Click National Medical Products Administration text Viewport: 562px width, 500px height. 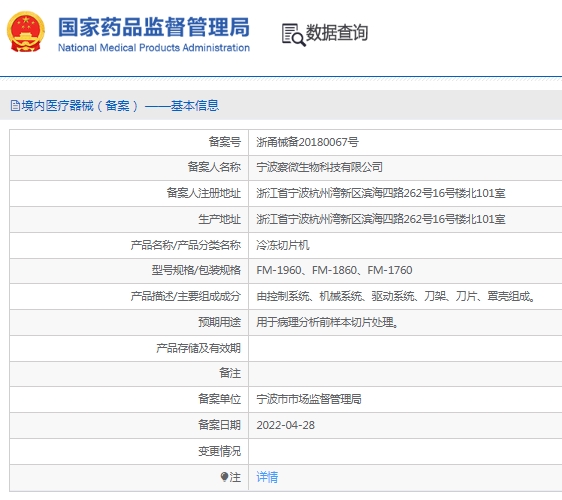point(154,48)
